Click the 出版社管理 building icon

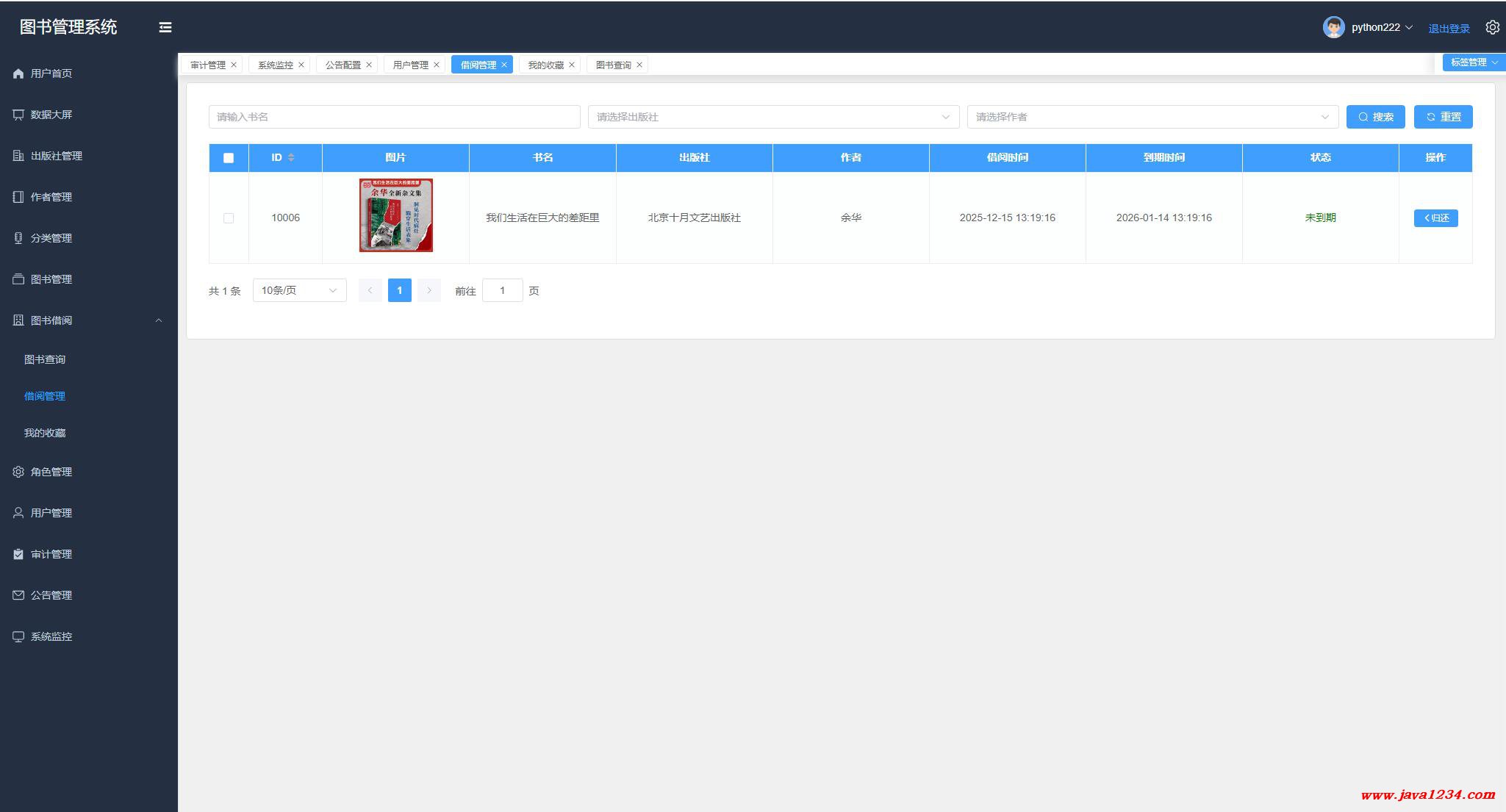click(x=18, y=156)
